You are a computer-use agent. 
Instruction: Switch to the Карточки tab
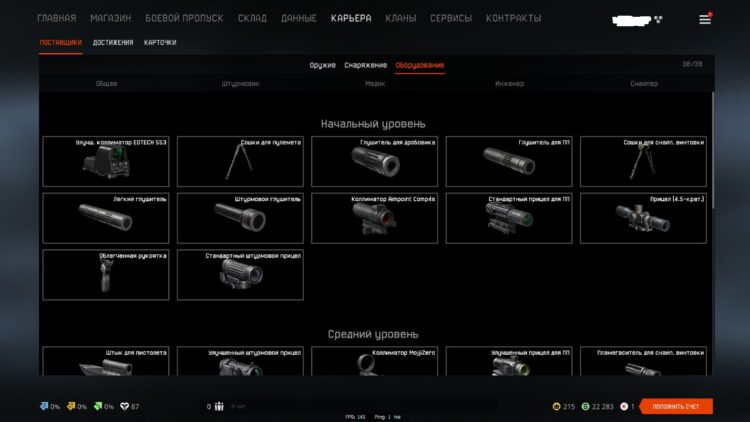[160, 43]
